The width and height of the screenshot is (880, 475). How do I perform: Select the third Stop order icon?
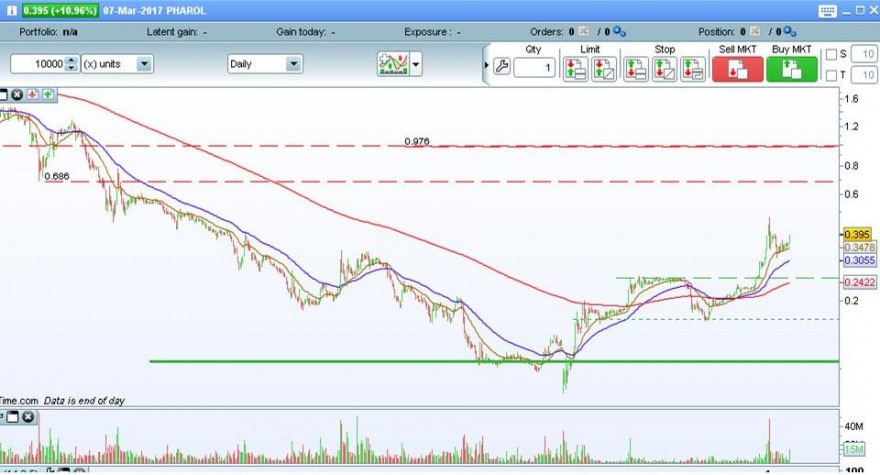pos(693,69)
